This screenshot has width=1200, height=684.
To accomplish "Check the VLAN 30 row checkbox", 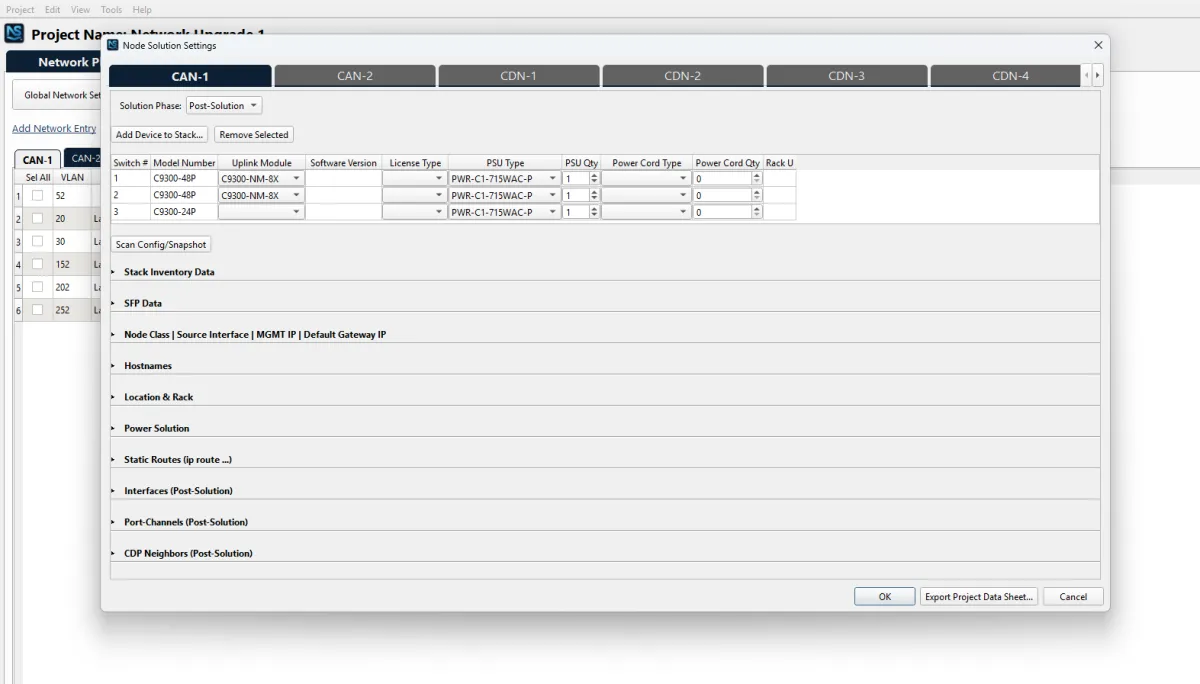I will [x=37, y=241].
